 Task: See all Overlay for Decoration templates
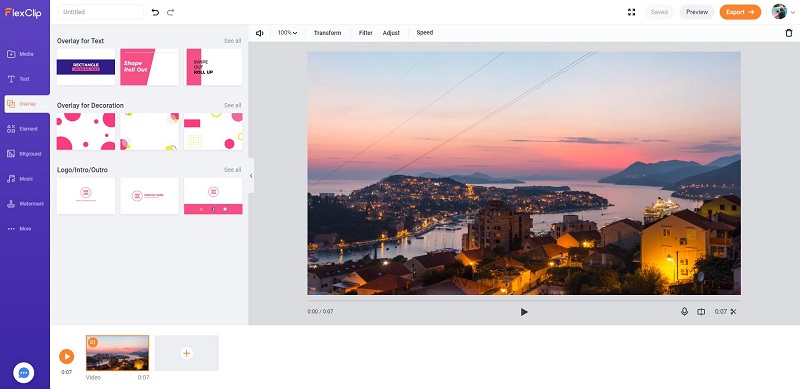(232, 105)
